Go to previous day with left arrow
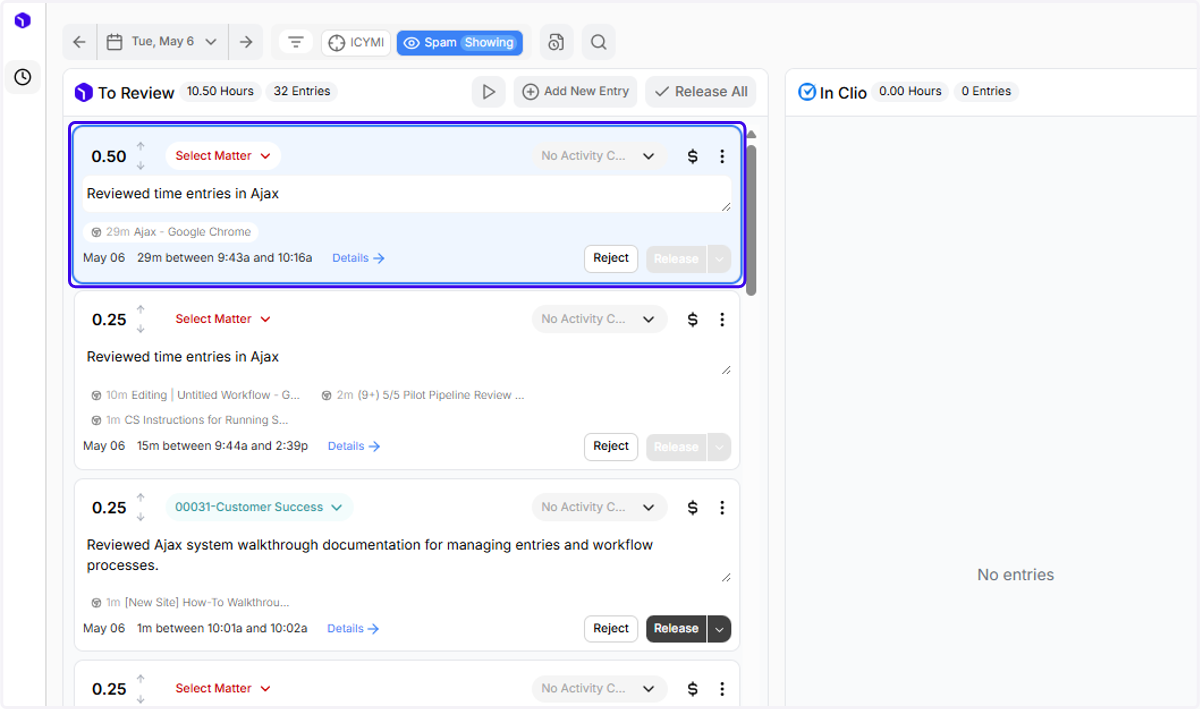 80,42
